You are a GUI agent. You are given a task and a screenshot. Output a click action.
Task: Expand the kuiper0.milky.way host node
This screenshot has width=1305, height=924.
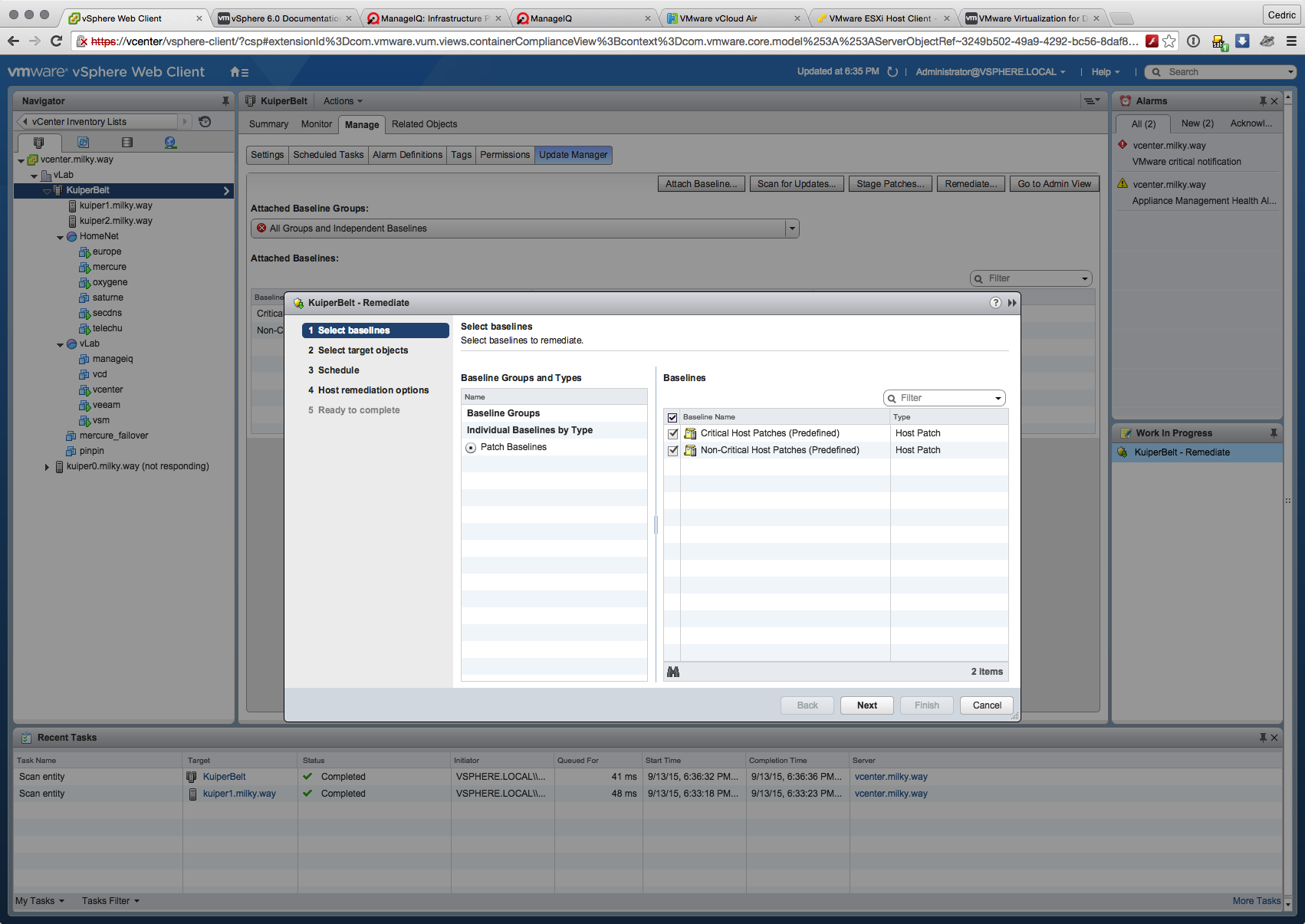click(x=47, y=467)
